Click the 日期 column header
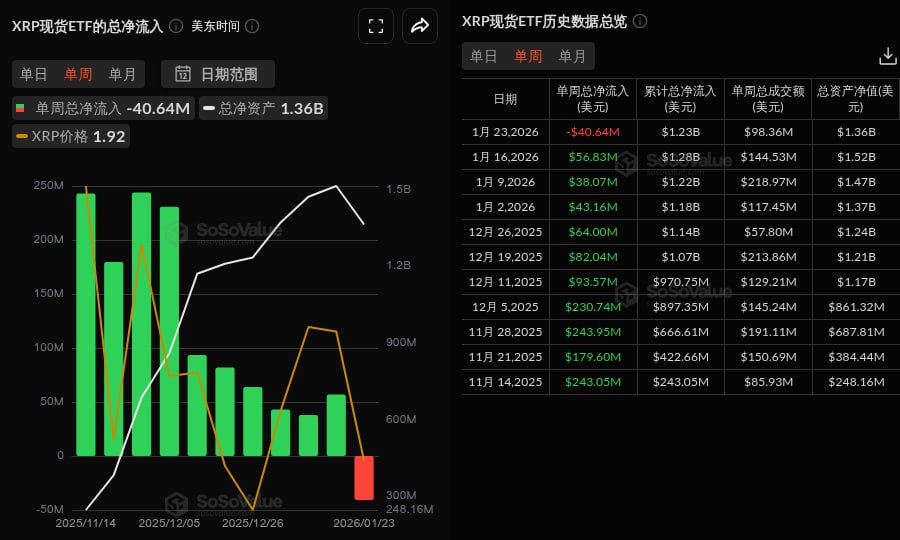The image size is (900, 540). [506, 98]
